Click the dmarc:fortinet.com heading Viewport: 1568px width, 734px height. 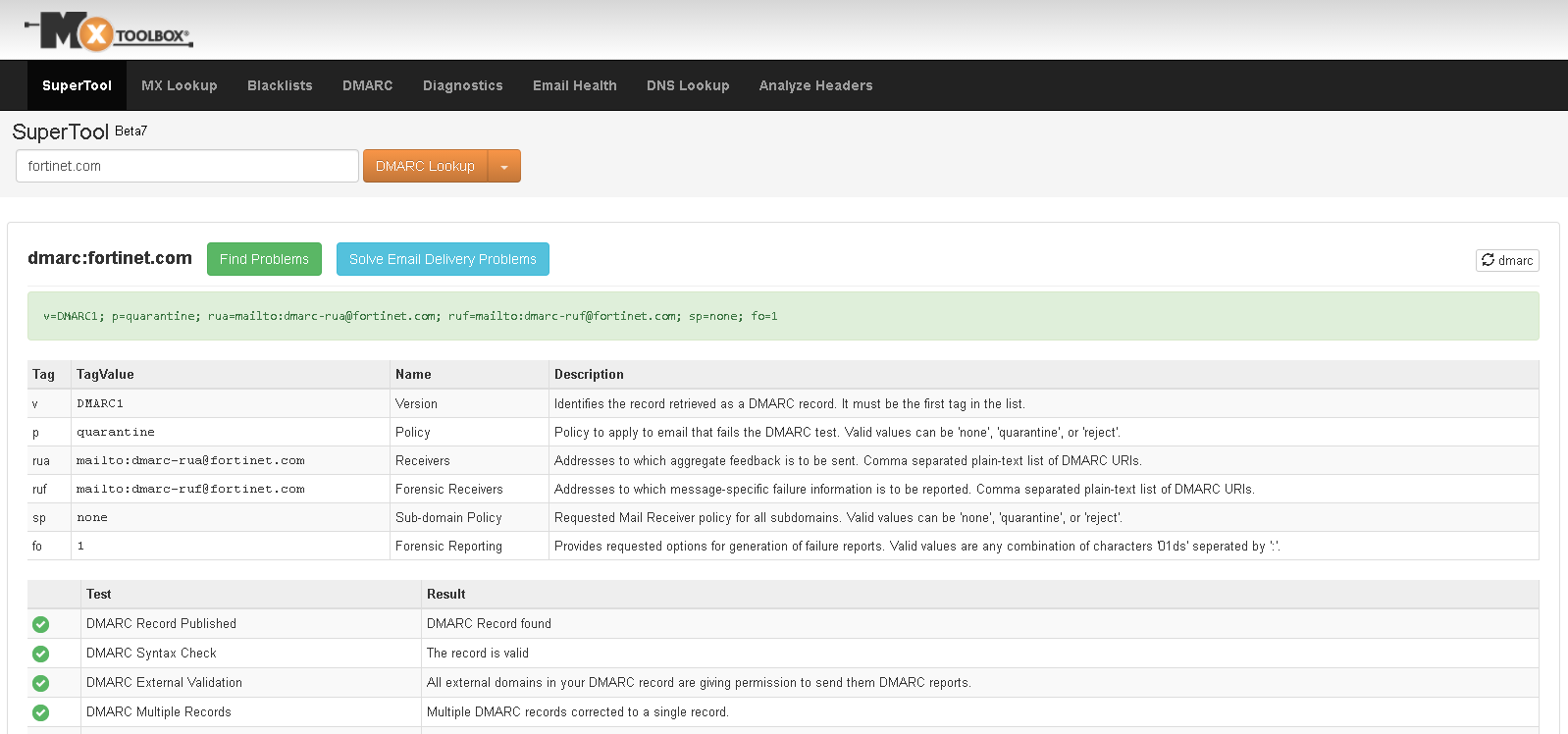click(x=110, y=258)
